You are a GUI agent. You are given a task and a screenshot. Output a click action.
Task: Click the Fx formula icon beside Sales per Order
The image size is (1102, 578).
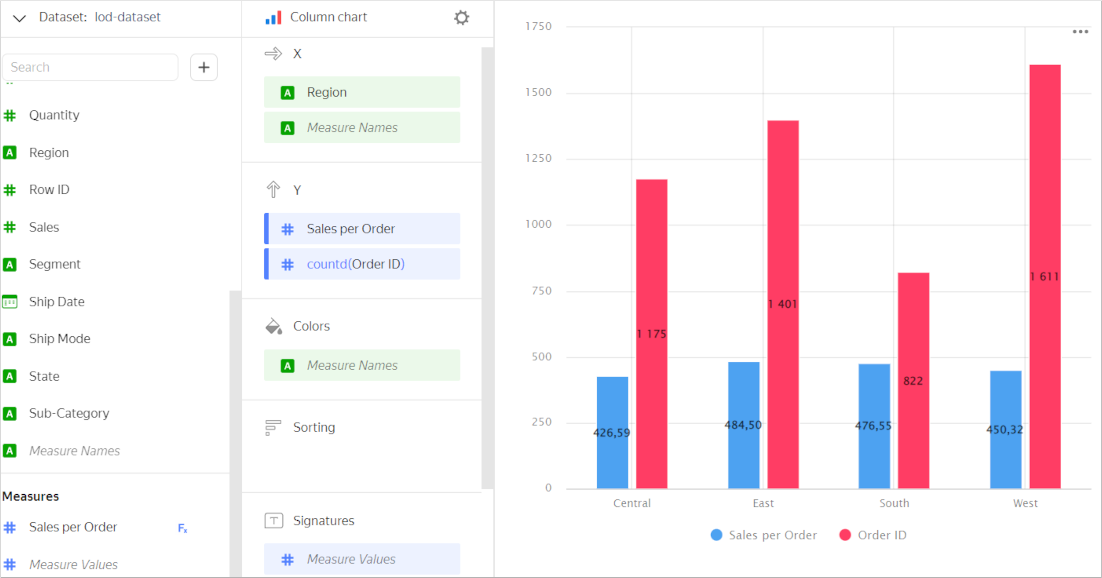tap(182, 528)
